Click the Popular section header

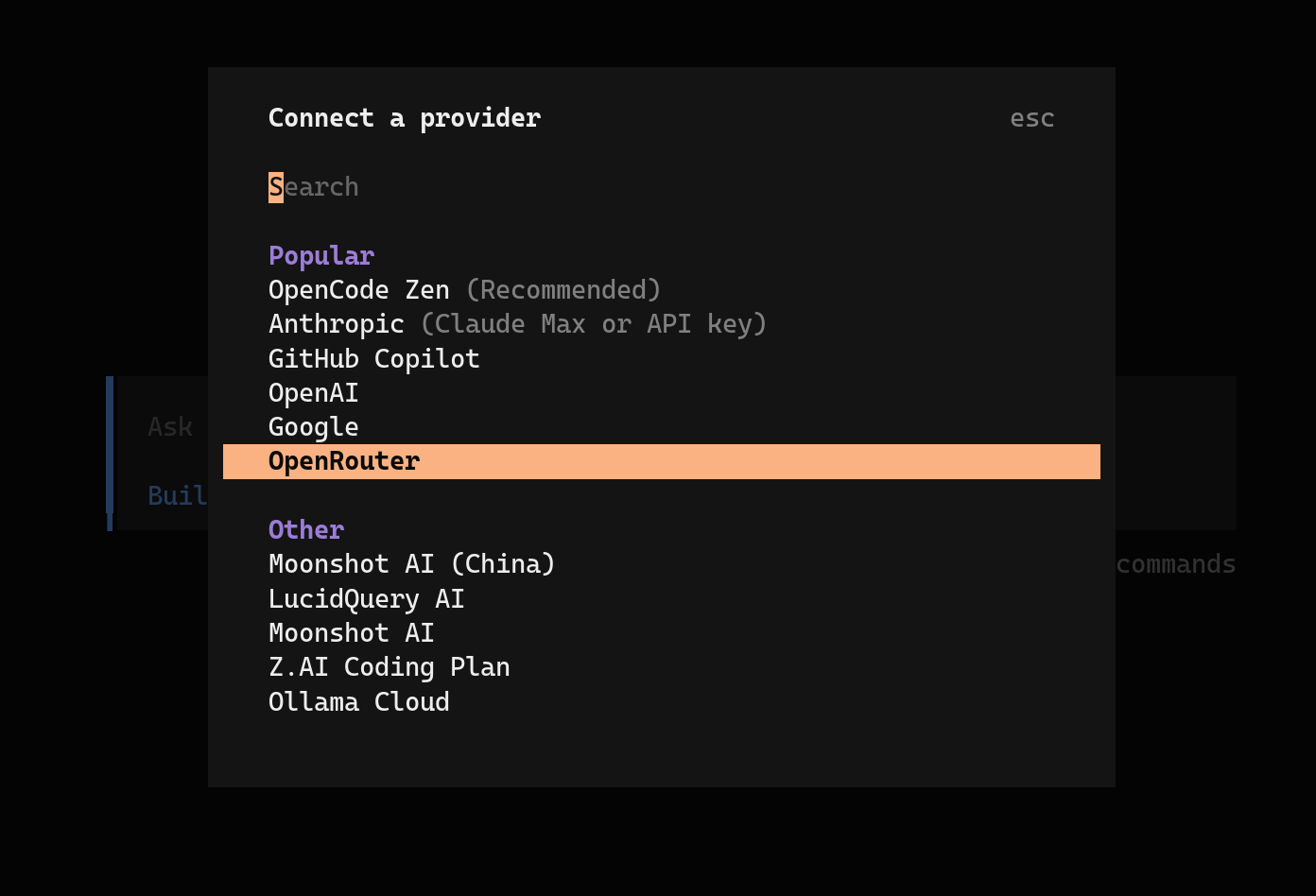321,256
